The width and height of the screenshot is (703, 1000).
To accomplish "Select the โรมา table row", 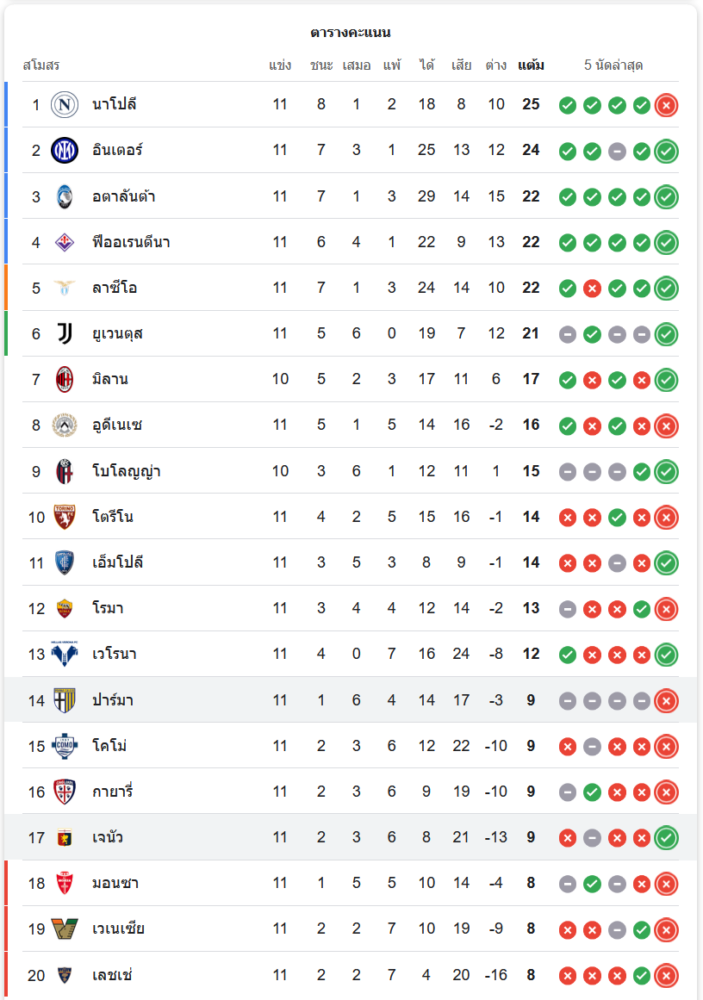I will pyautogui.click(x=350, y=609).
